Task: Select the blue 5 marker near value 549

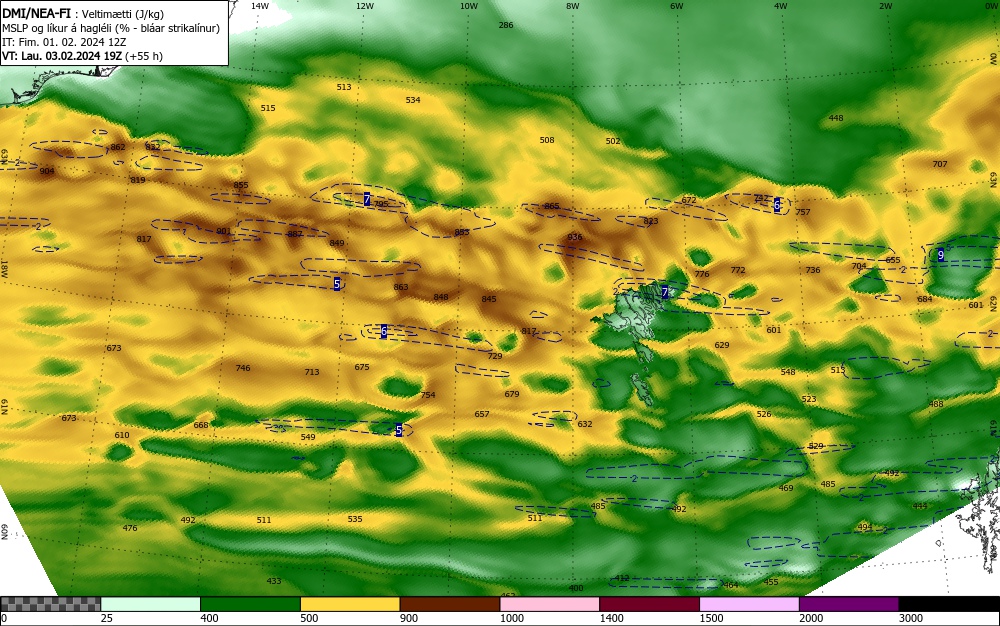Action: [399, 430]
